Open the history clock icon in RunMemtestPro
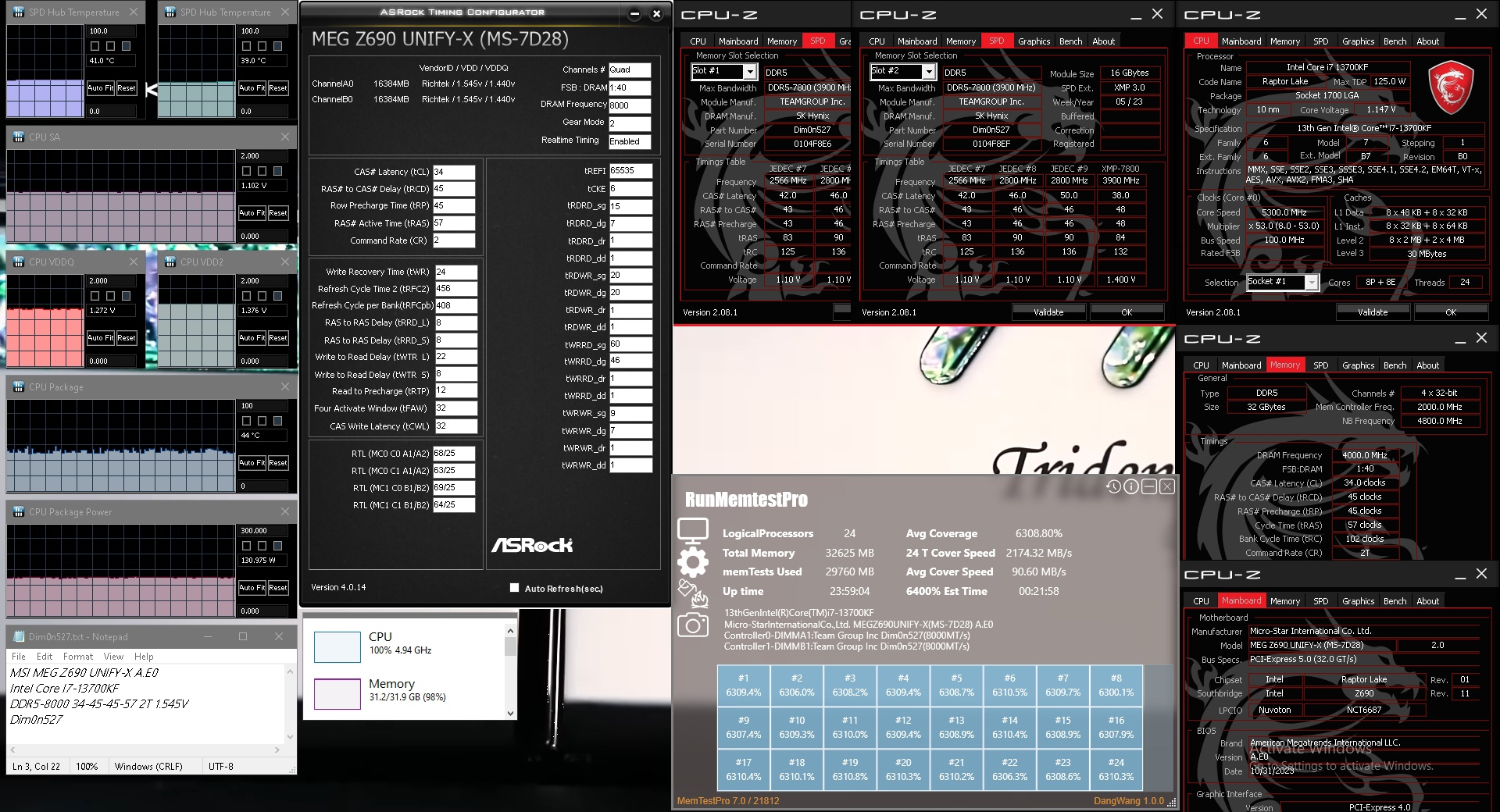This screenshot has height=812, width=1500. [1113, 486]
